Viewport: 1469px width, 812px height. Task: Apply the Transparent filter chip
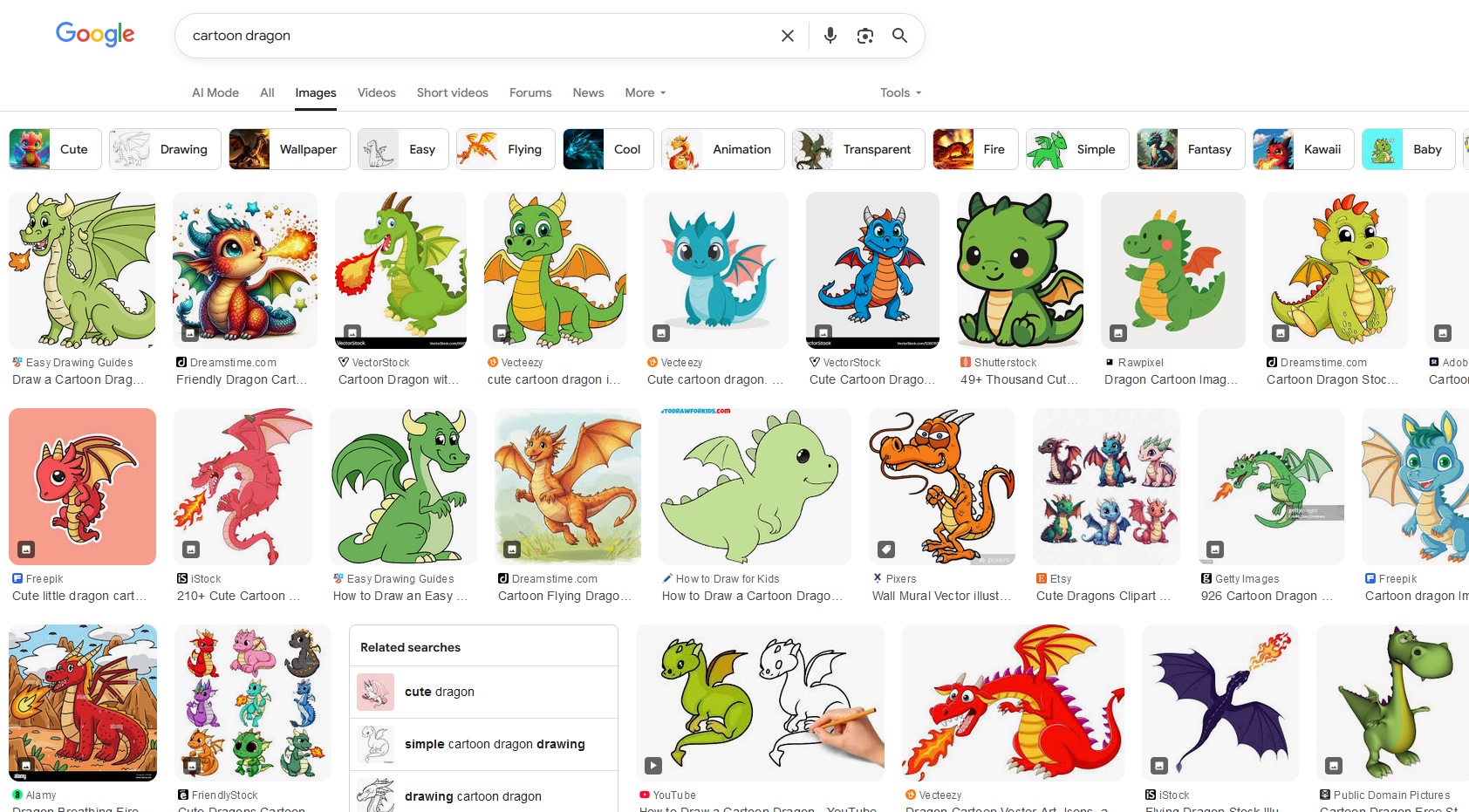858,149
